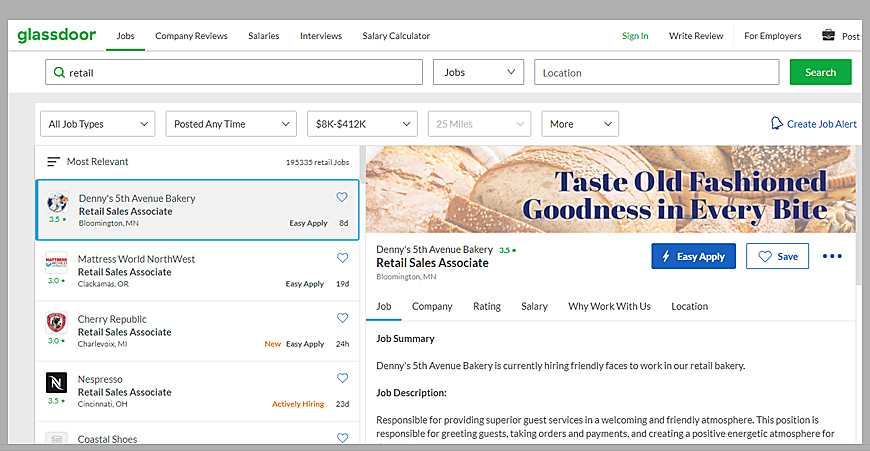Toggle save heart on Nespresso listing
Viewport: 870px width, 451px height.
click(342, 378)
